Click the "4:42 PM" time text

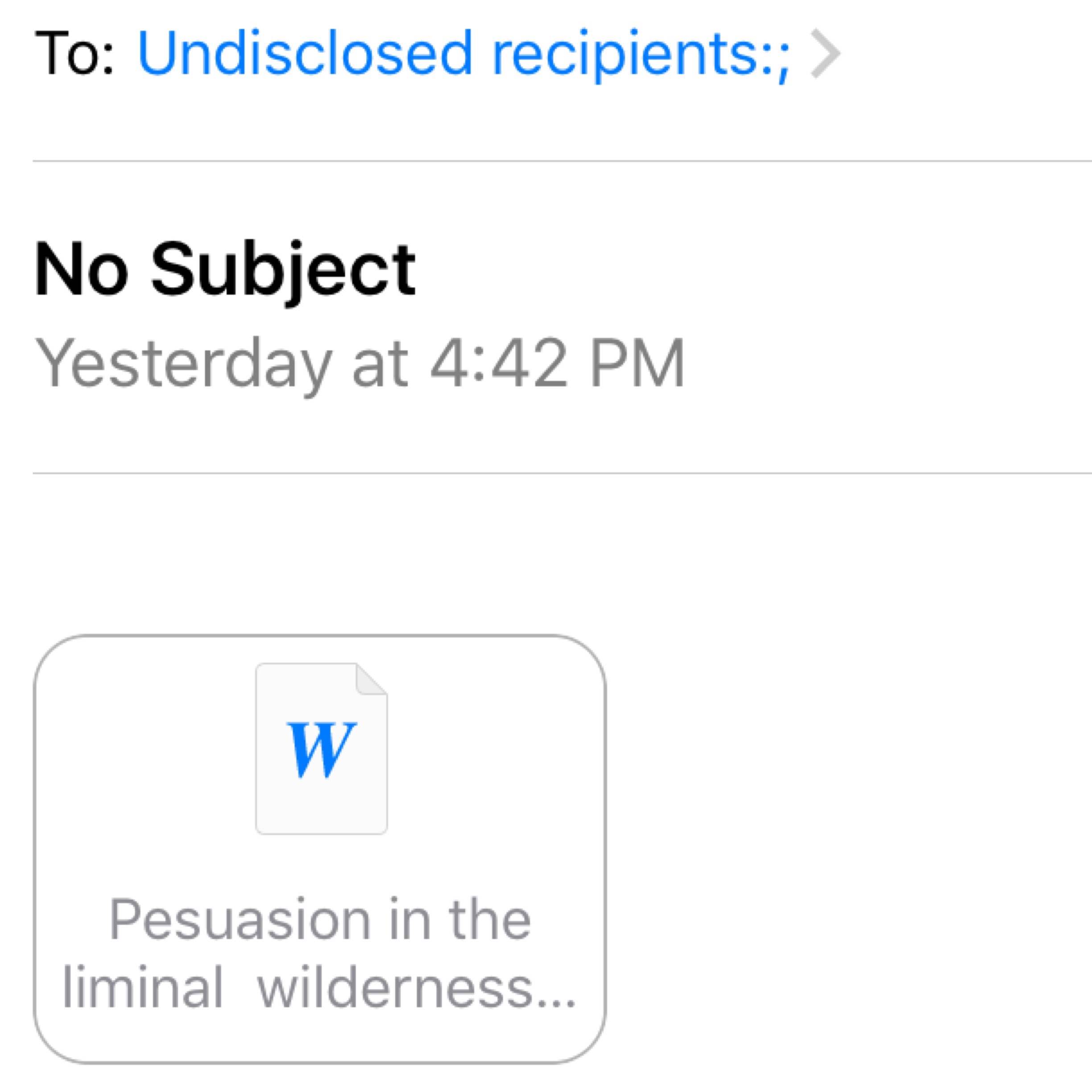coord(557,363)
